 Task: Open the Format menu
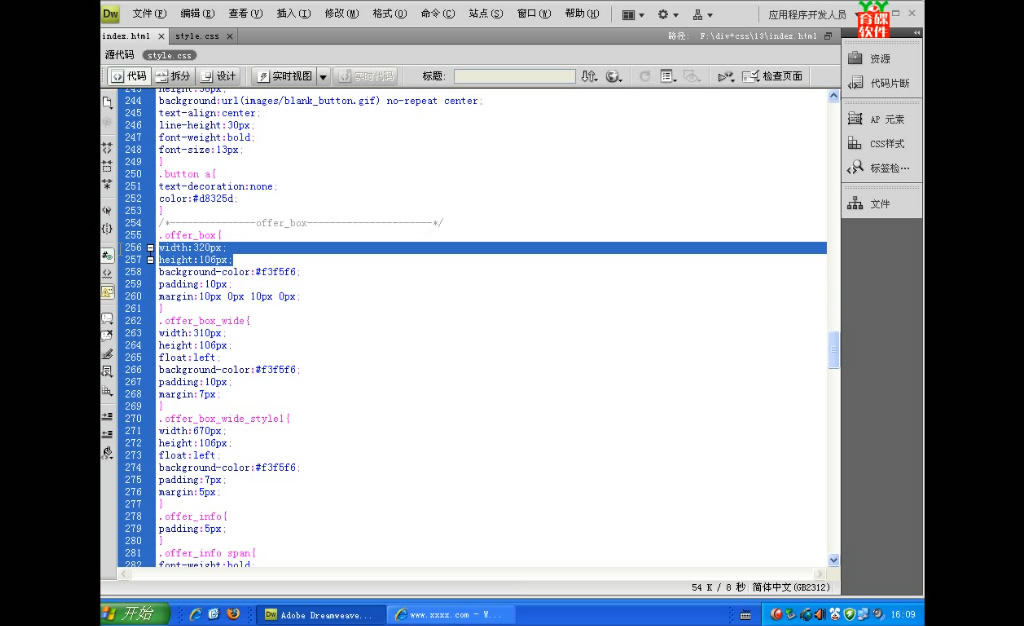pos(389,14)
